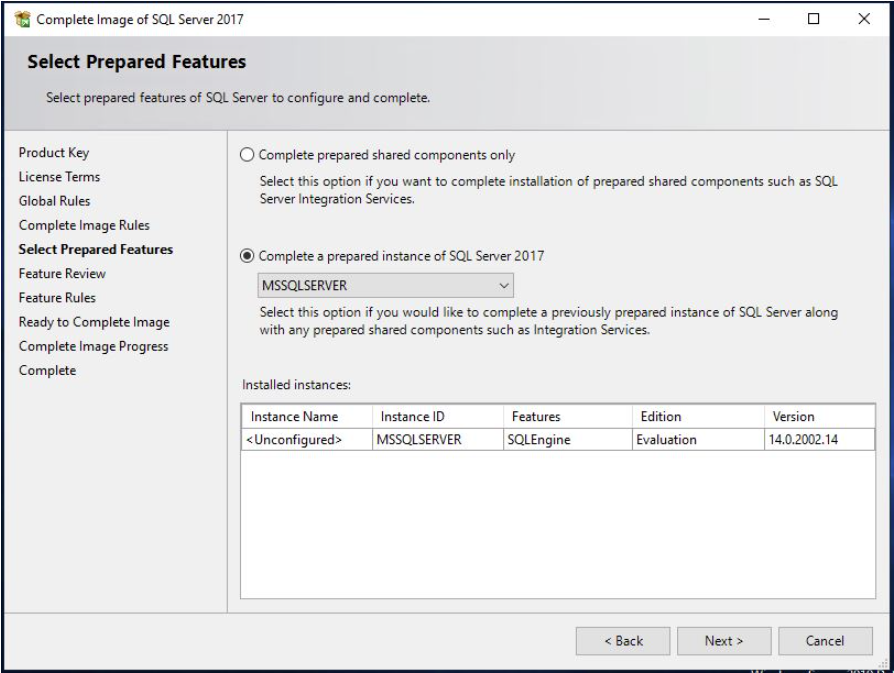This screenshot has height=673, width=894.
Task: Select Global Rules in the step list
Action: pyautogui.click(x=54, y=201)
